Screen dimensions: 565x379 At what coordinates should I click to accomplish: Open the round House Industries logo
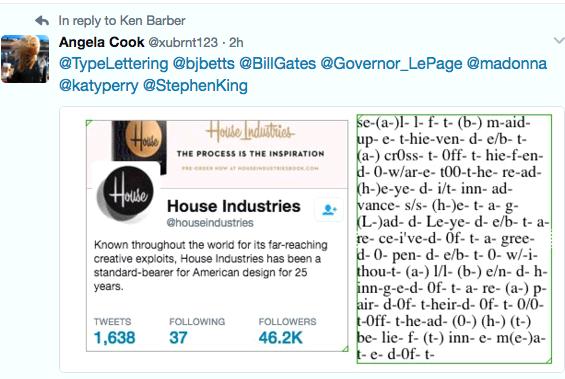coord(128,193)
